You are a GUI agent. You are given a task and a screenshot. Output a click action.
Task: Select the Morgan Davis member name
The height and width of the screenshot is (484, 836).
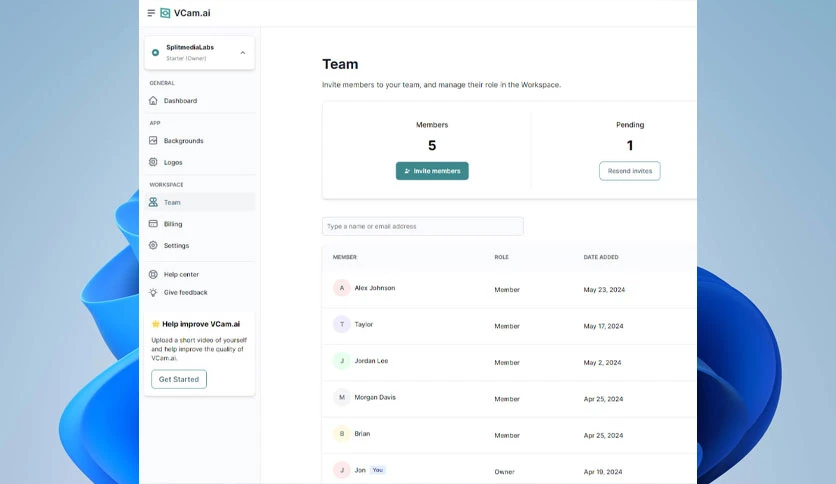click(375, 397)
